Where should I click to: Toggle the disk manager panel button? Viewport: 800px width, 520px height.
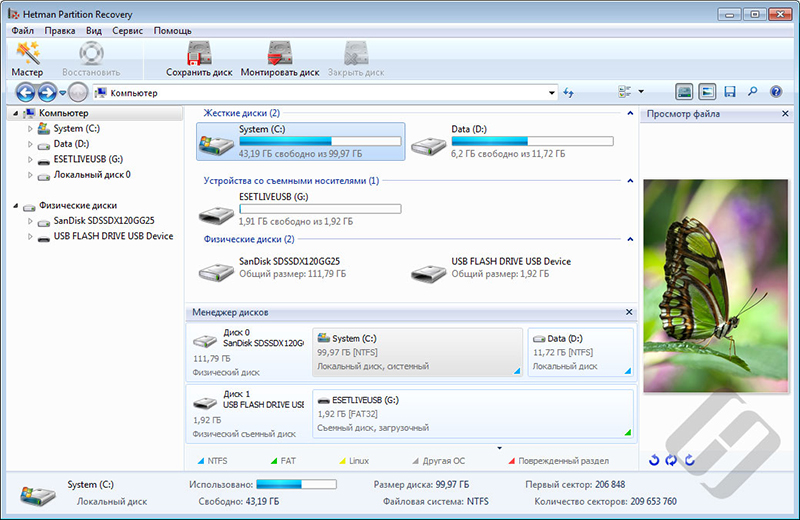pos(684,92)
